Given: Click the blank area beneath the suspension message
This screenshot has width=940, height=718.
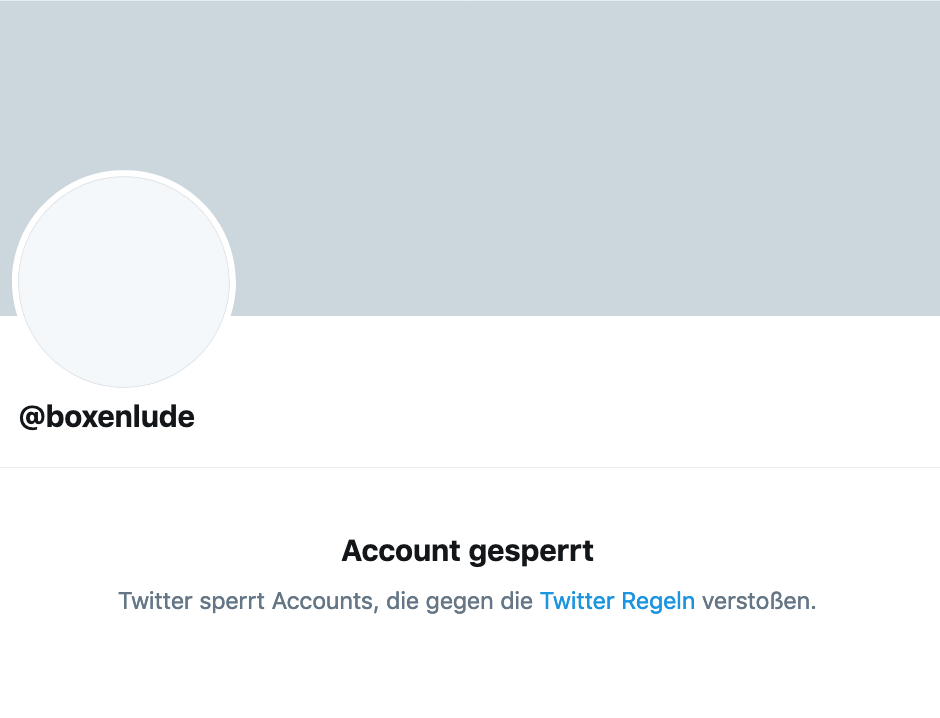Looking at the screenshot, I should click(470, 670).
